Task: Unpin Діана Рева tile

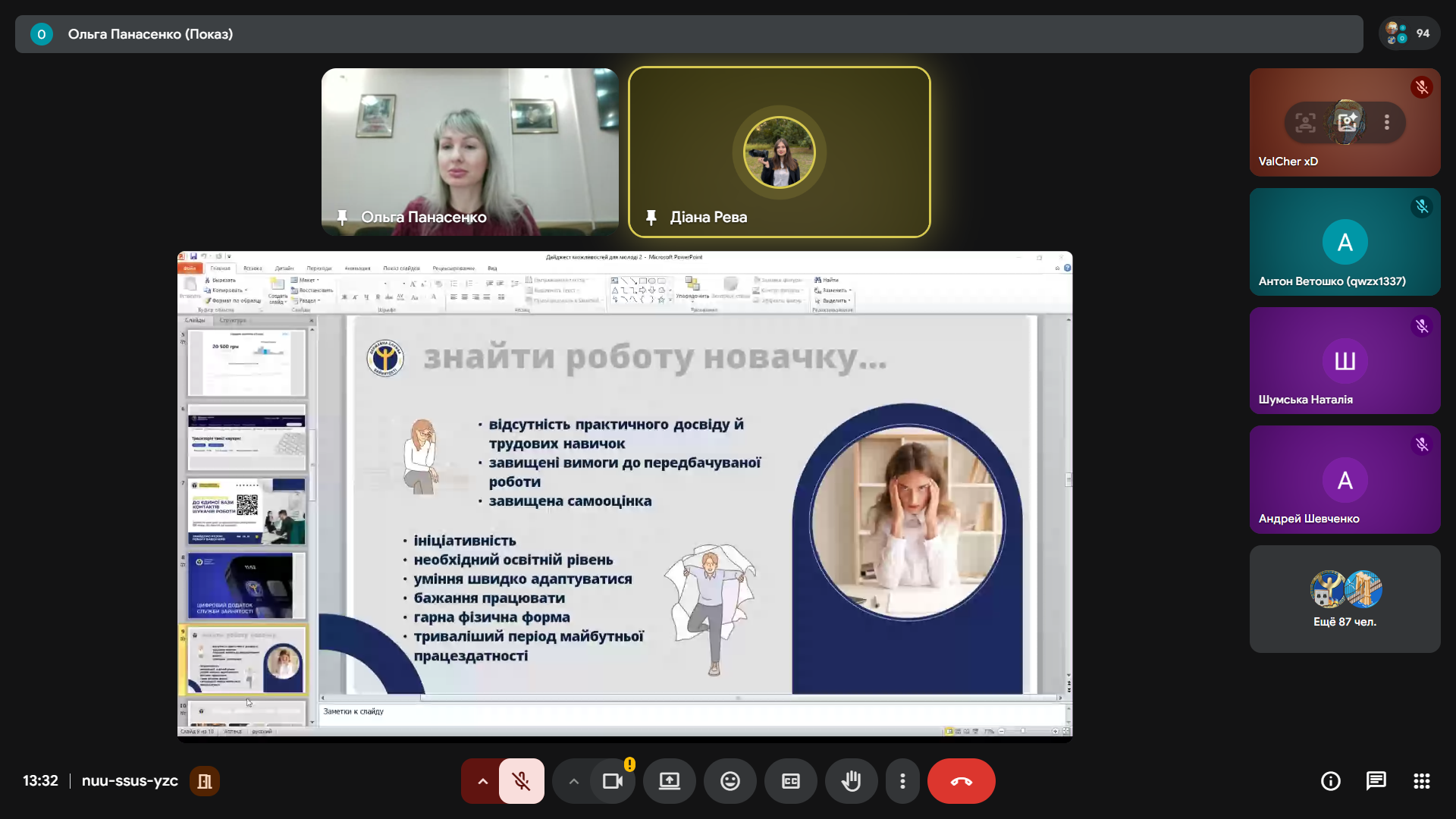Action: tap(651, 218)
